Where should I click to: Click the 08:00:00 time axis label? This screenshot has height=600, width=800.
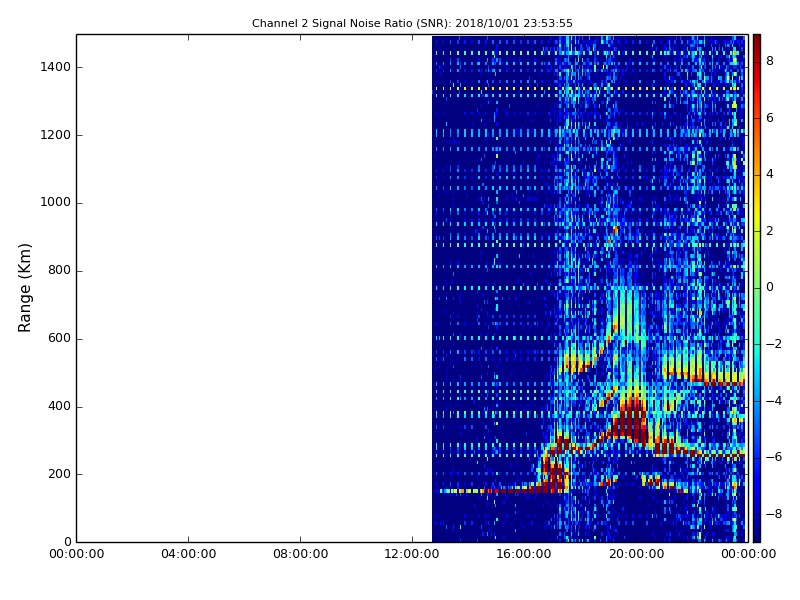pyautogui.click(x=301, y=554)
